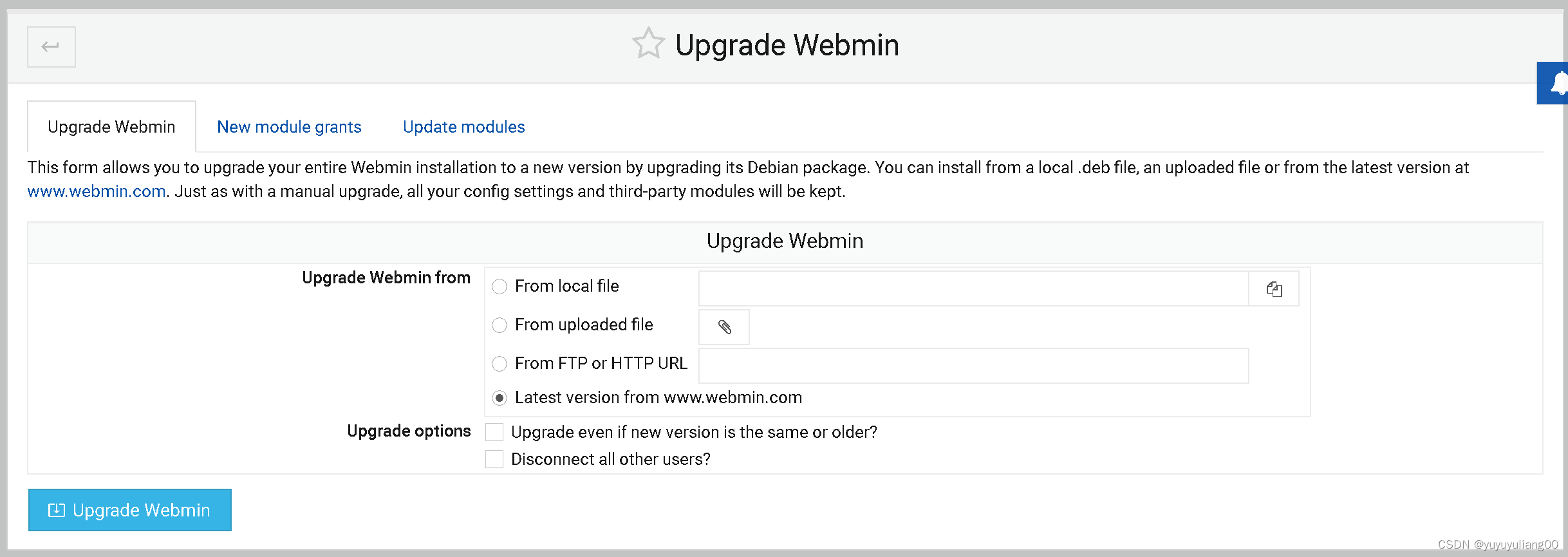Open the file chooser icon for local file path

(1274, 288)
